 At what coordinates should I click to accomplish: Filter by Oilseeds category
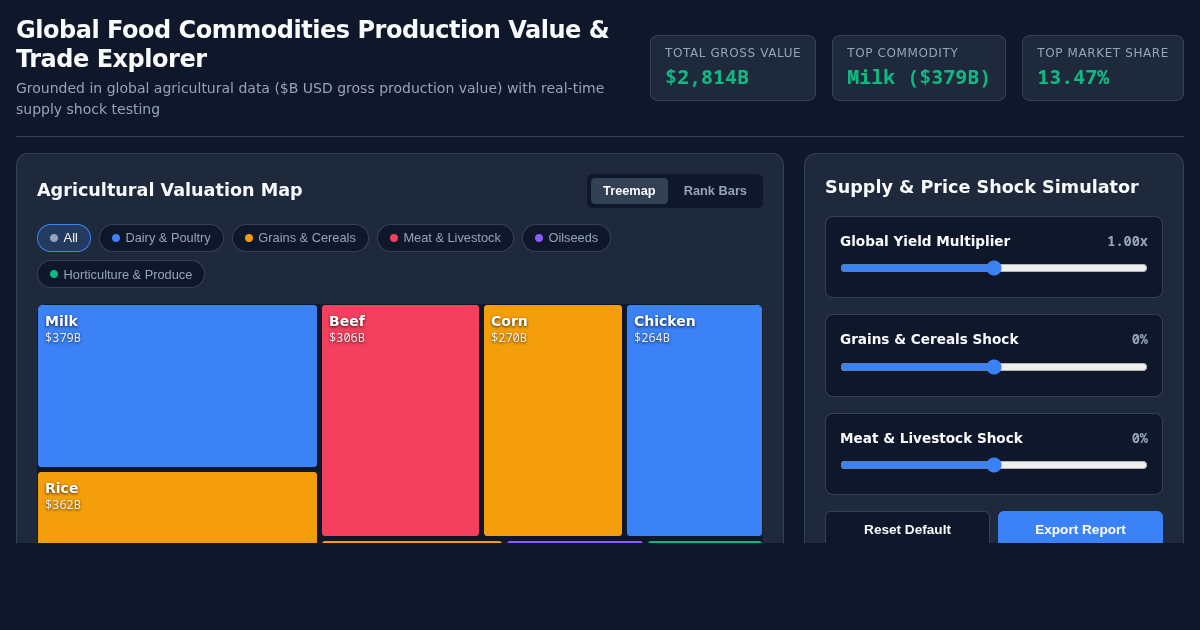coord(566,238)
